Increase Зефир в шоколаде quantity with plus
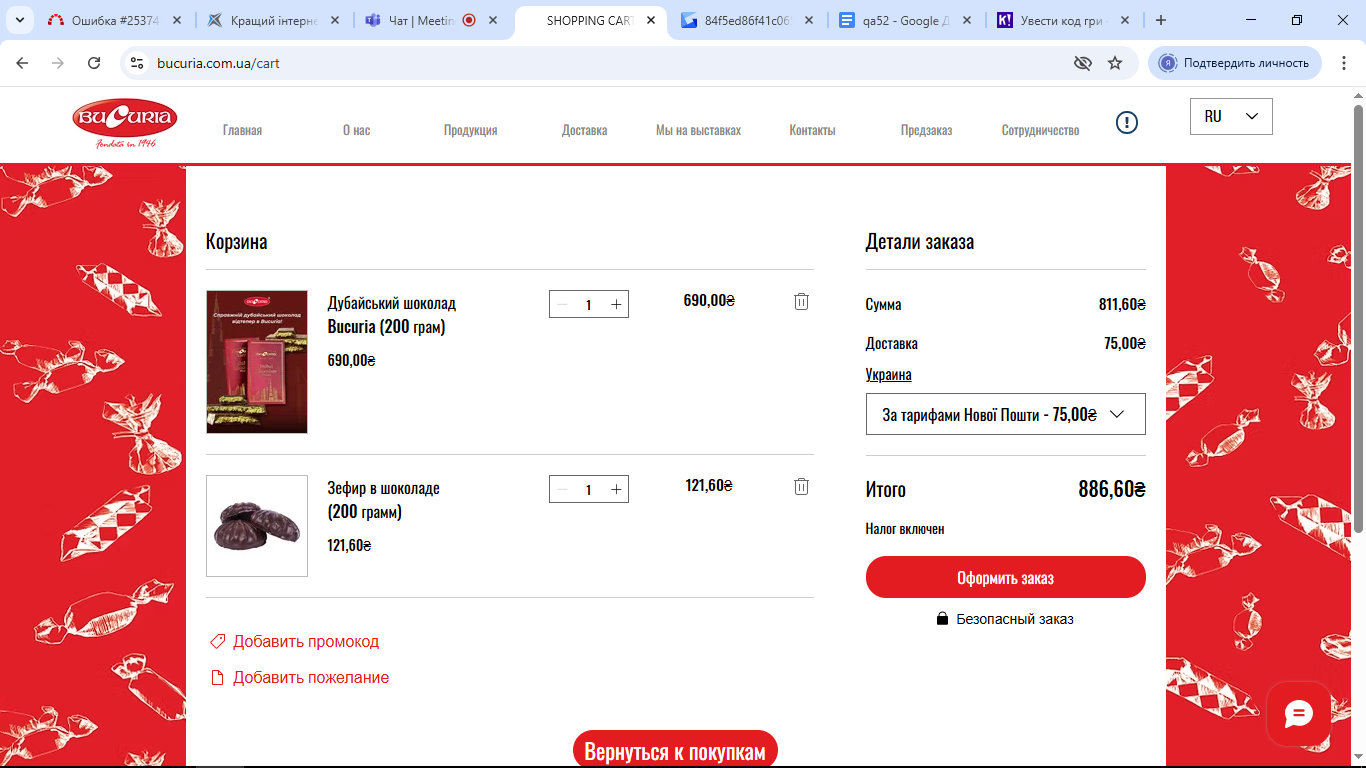 tap(616, 489)
